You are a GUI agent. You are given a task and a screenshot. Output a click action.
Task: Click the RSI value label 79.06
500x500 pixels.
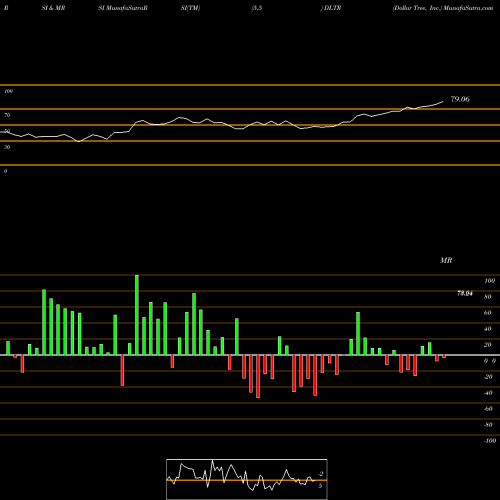point(460,99)
